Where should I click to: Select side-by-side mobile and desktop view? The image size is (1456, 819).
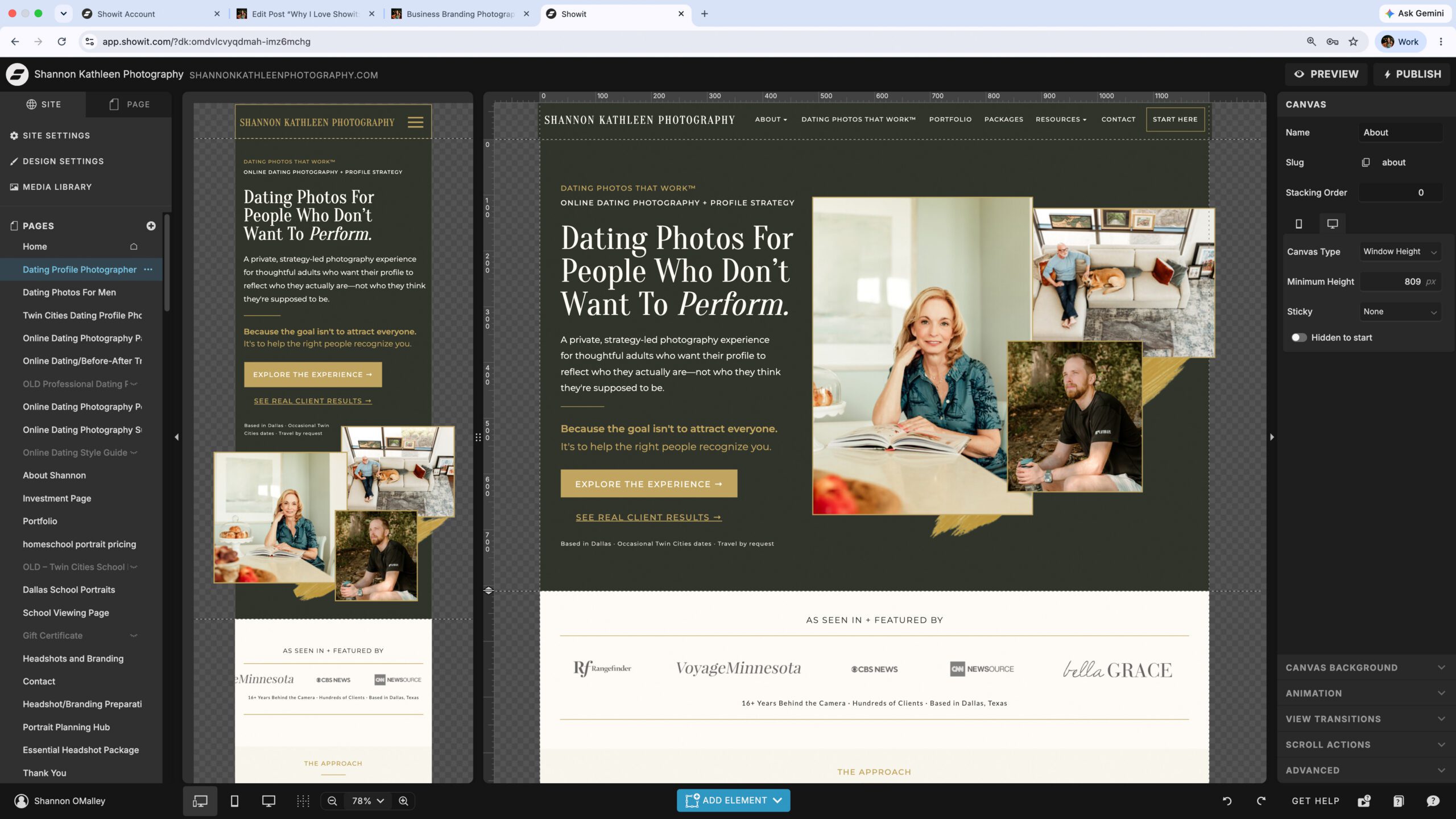click(x=200, y=801)
